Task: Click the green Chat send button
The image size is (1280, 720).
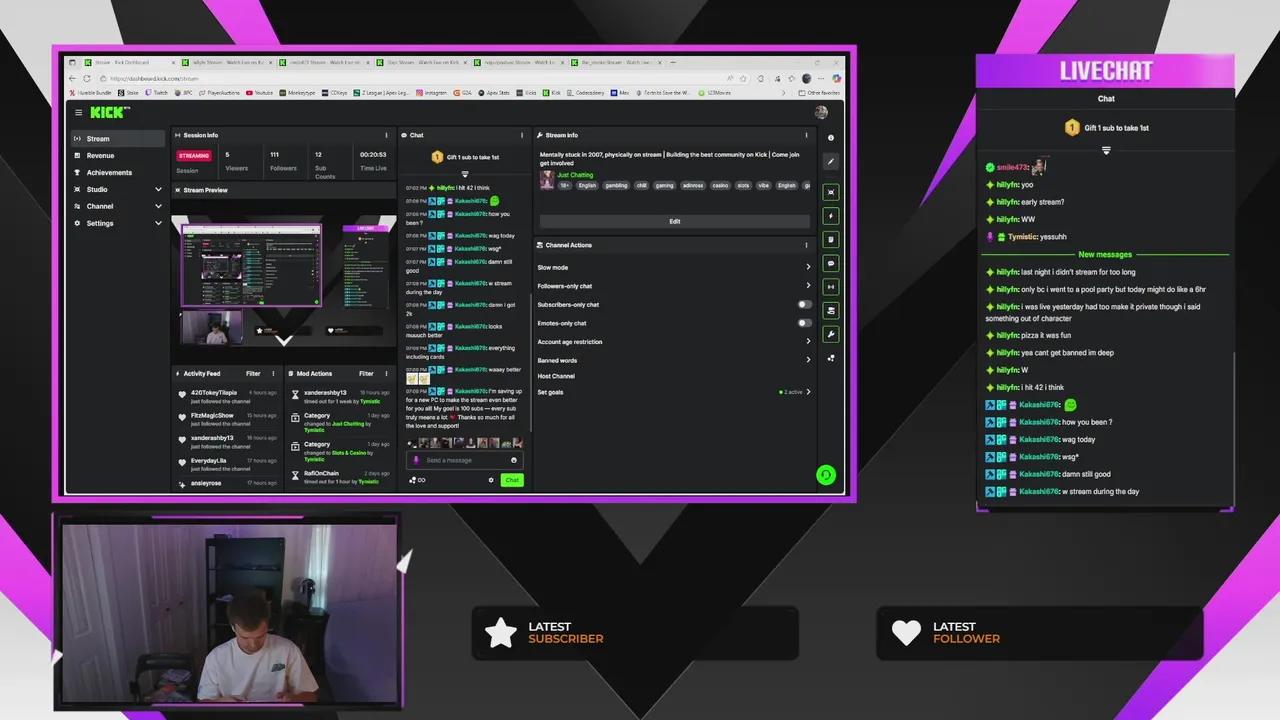Action: [511, 480]
